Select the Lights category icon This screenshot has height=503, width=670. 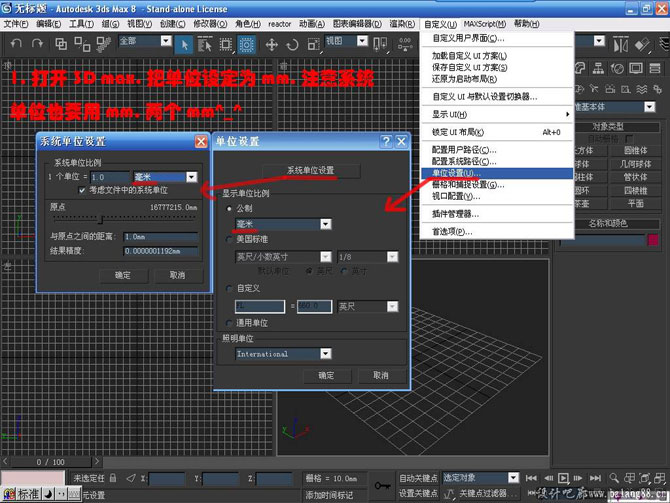[594, 89]
